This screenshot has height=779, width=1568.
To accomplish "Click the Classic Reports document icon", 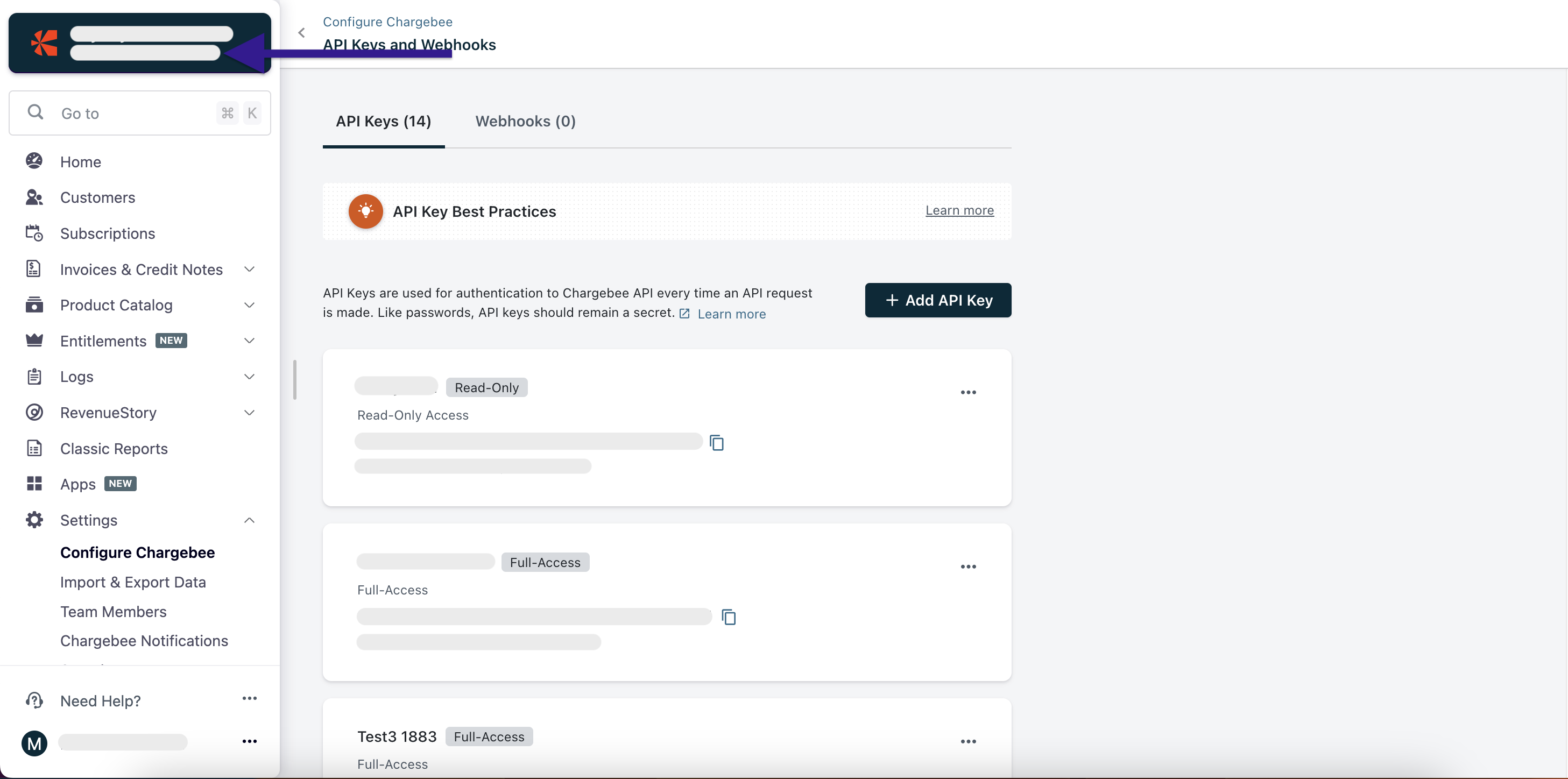I will tap(34, 448).
